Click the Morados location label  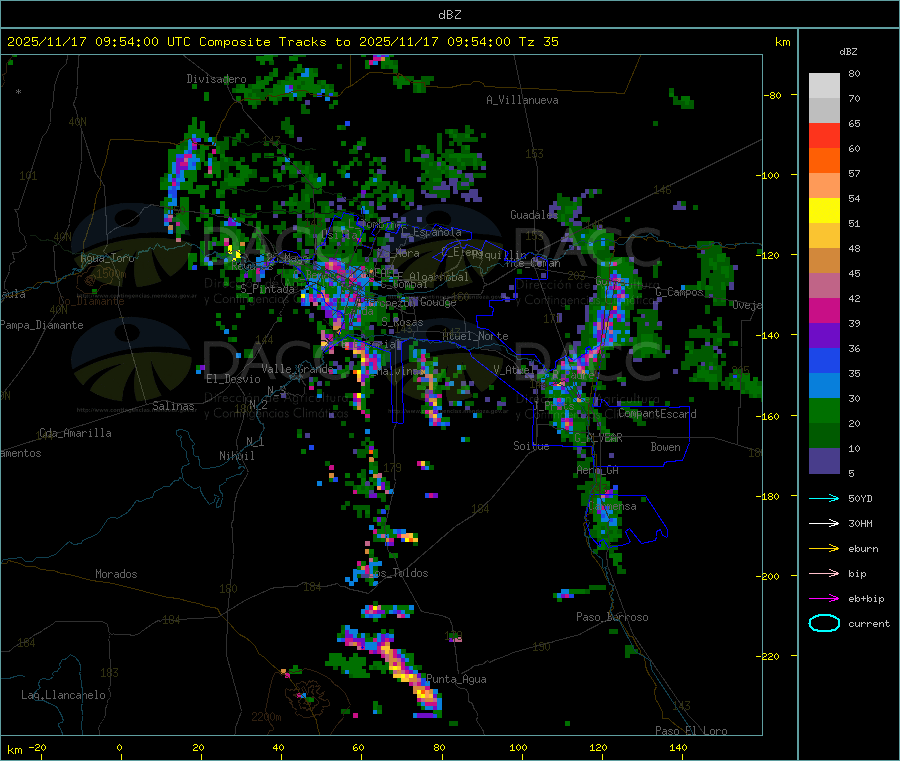[x=116, y=574]
